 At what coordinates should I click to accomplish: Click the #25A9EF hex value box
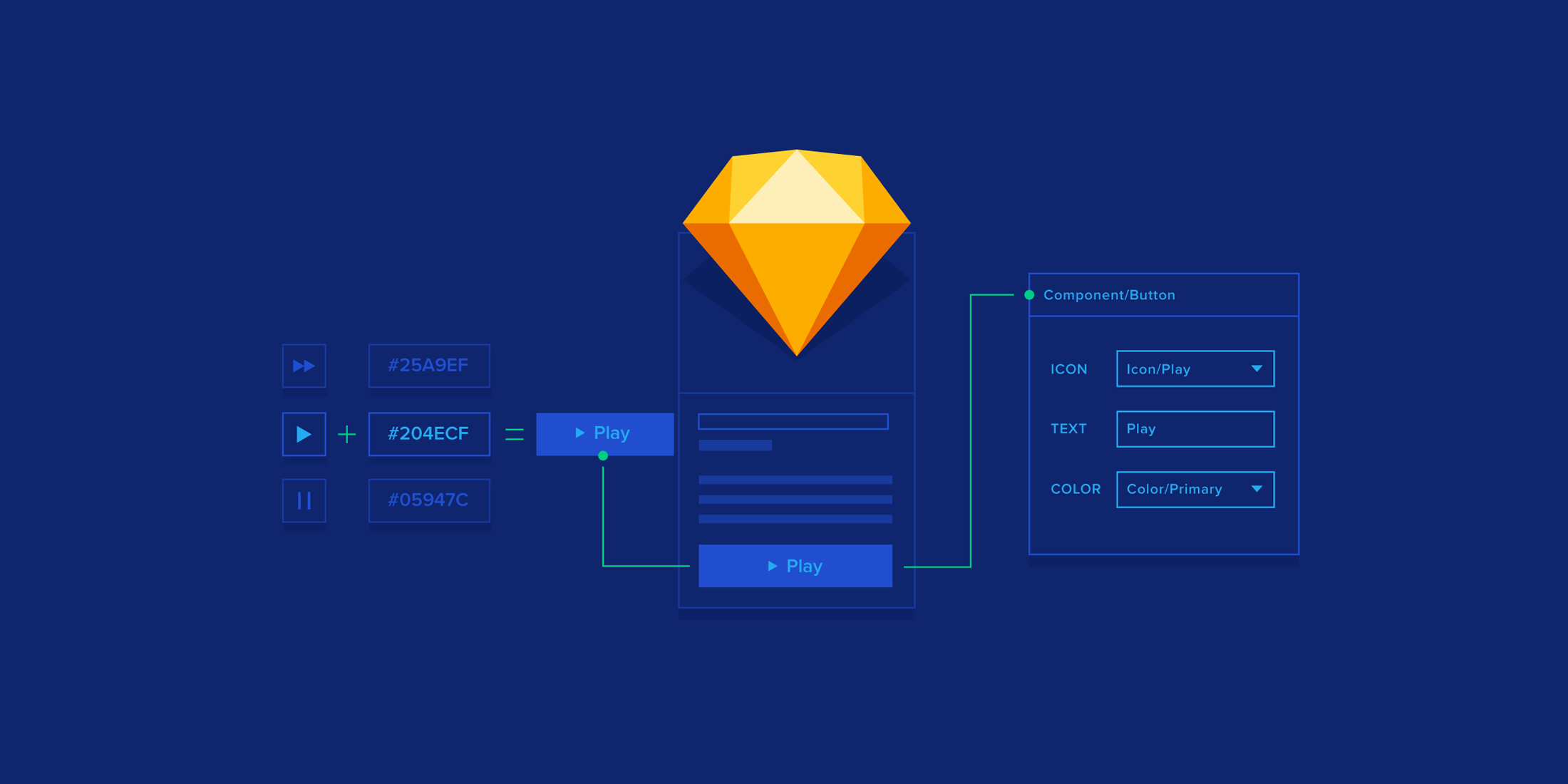click(x=428, y=366)
